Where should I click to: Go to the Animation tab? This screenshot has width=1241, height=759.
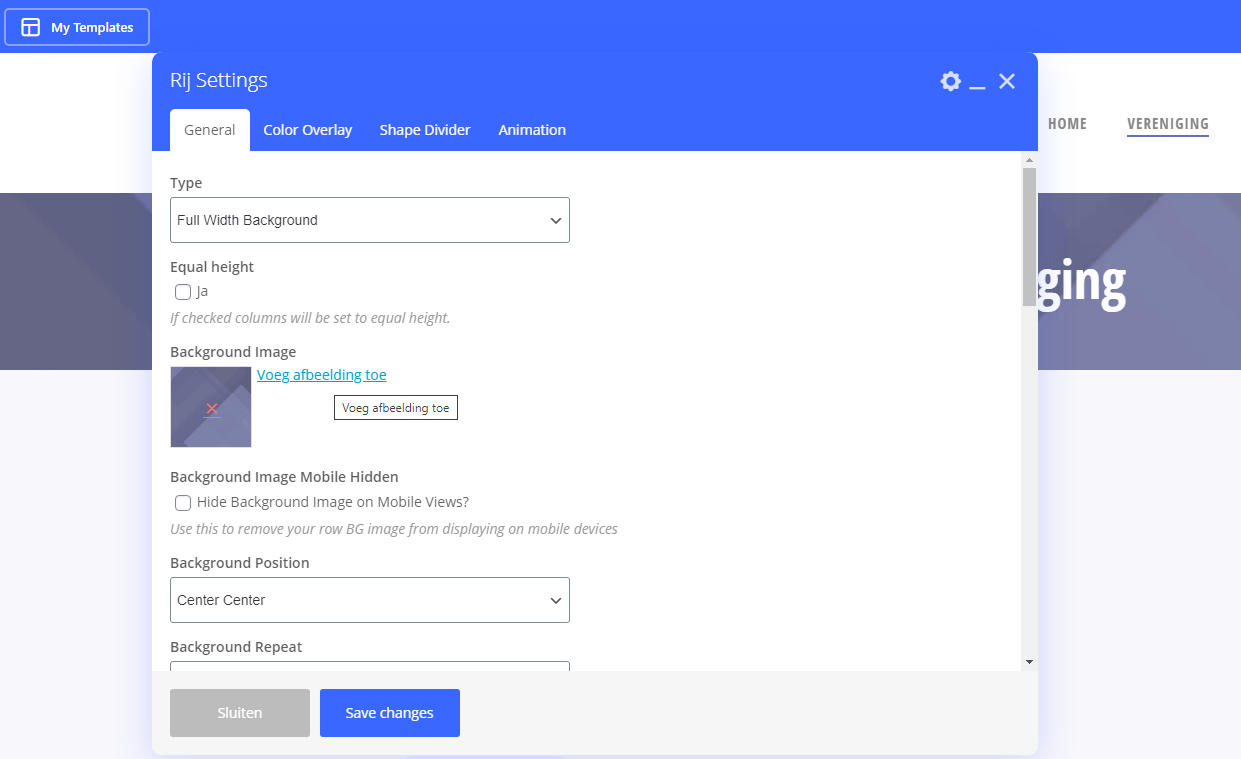click(532, 130)
